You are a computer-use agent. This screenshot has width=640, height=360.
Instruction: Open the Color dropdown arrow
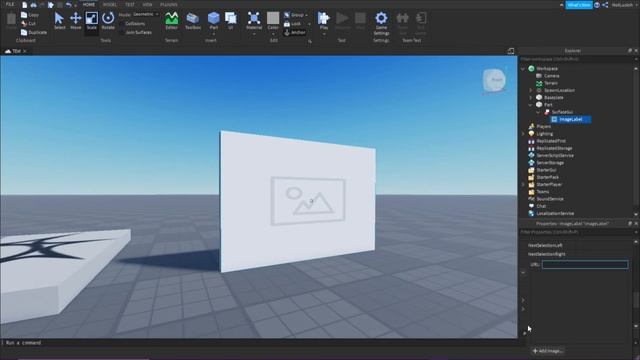pyautogui.click(x=273, y=34)
